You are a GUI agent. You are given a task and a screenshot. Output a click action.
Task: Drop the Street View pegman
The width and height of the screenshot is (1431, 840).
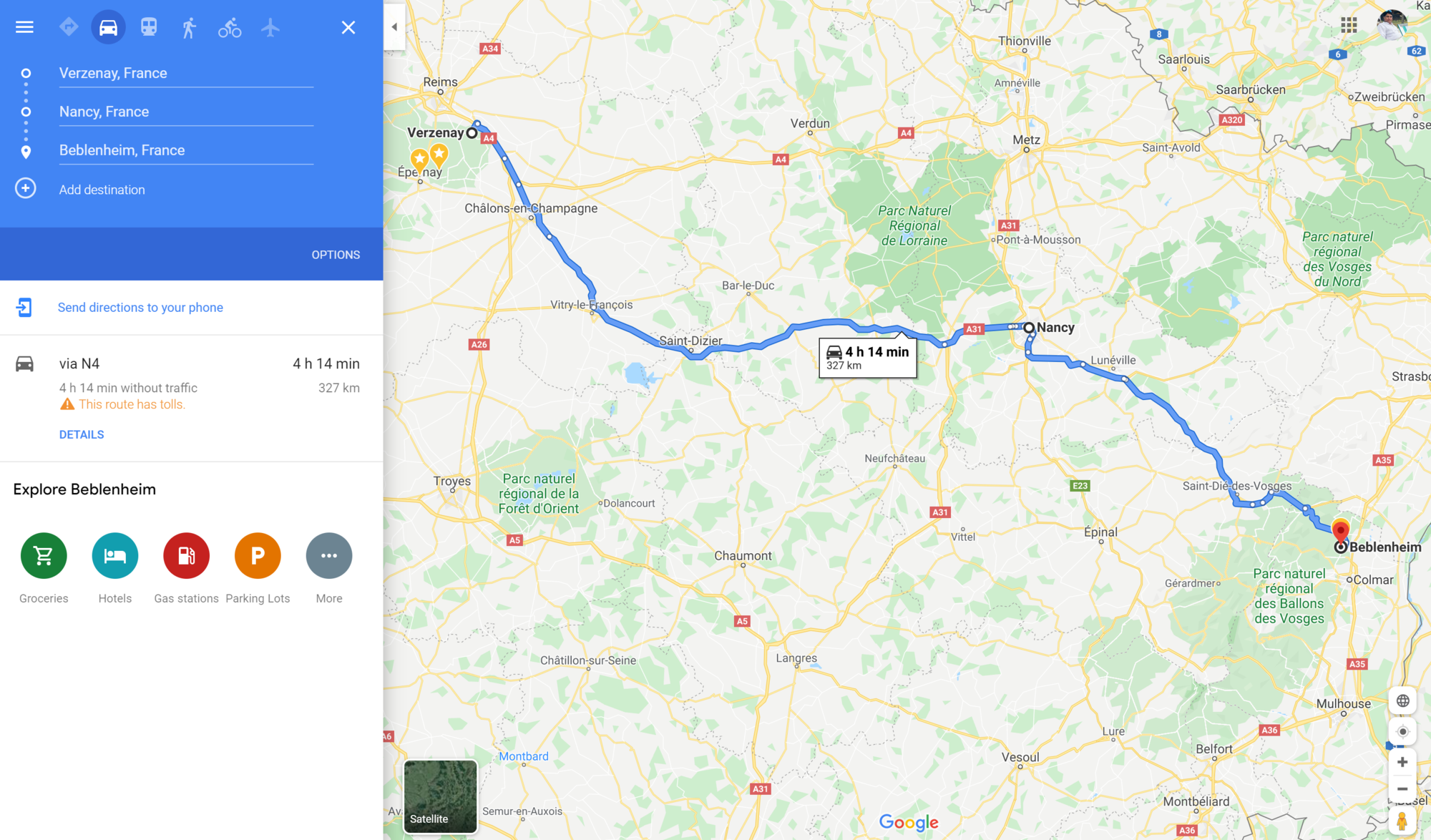pos(1402,821)
